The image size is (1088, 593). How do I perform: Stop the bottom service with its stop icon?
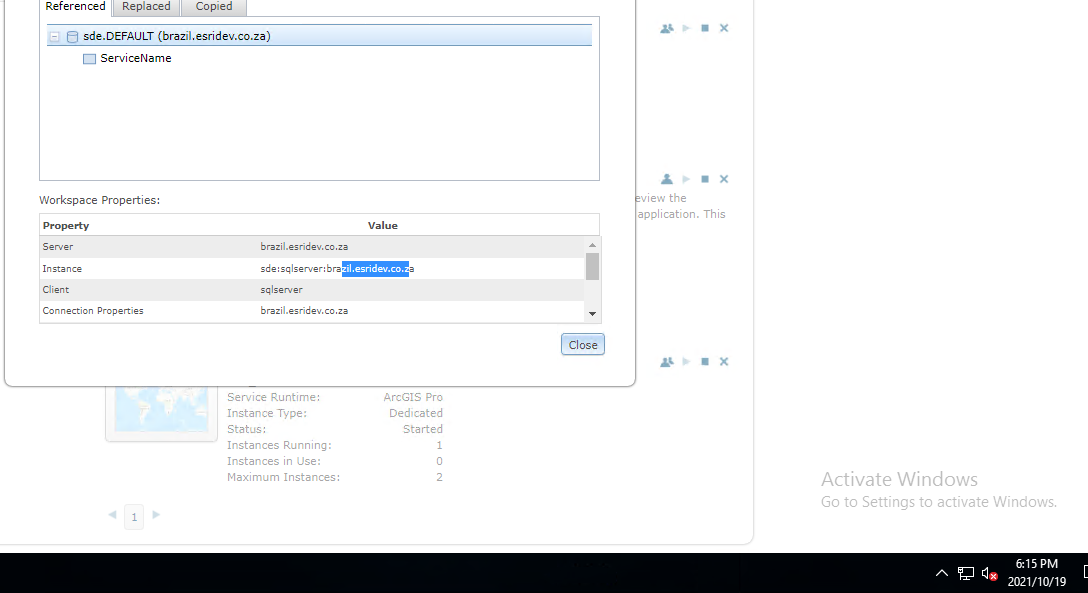pos(705,361)
